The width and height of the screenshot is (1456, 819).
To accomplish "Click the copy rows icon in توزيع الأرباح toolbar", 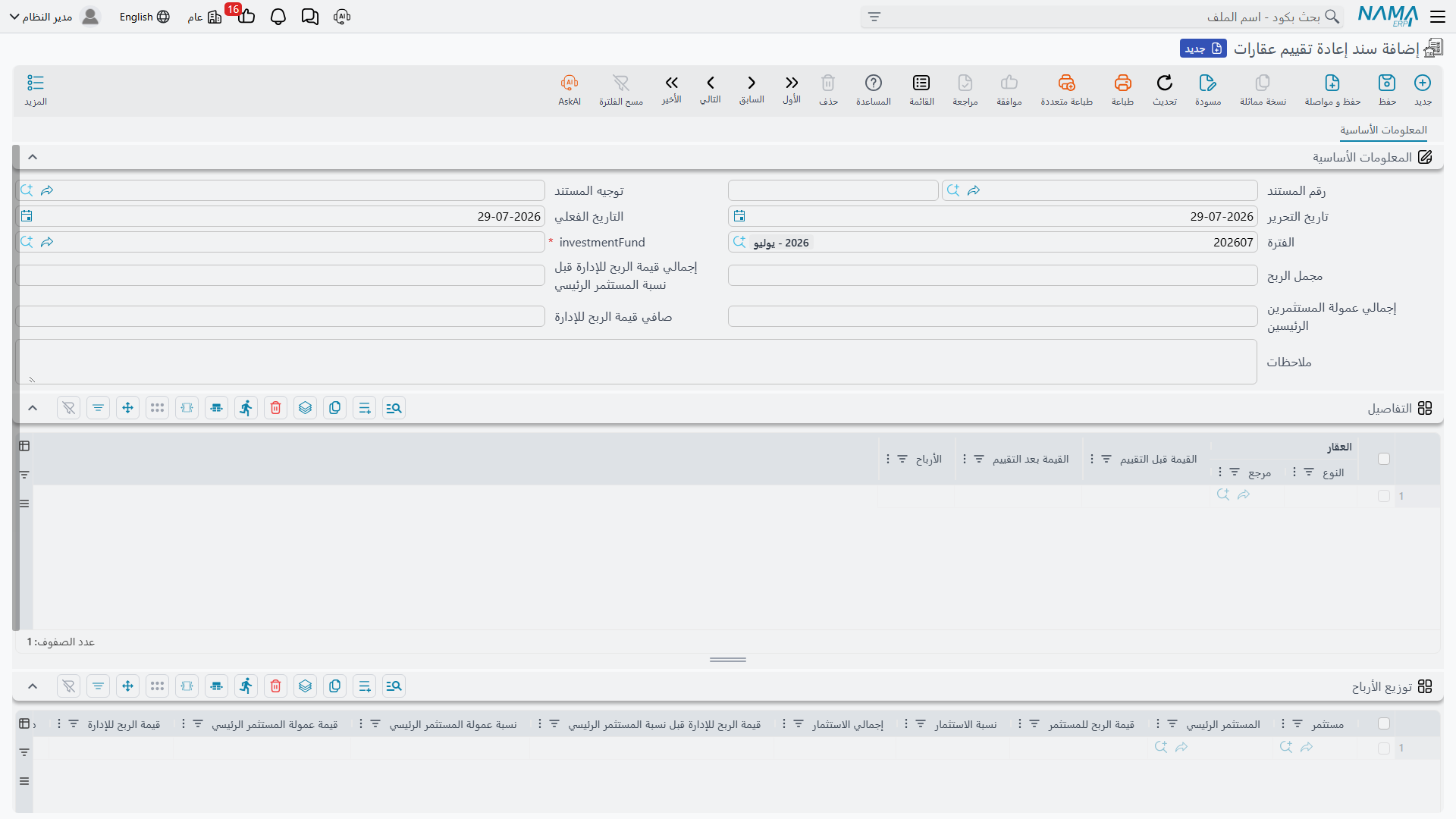I will [x=334, y=686].
